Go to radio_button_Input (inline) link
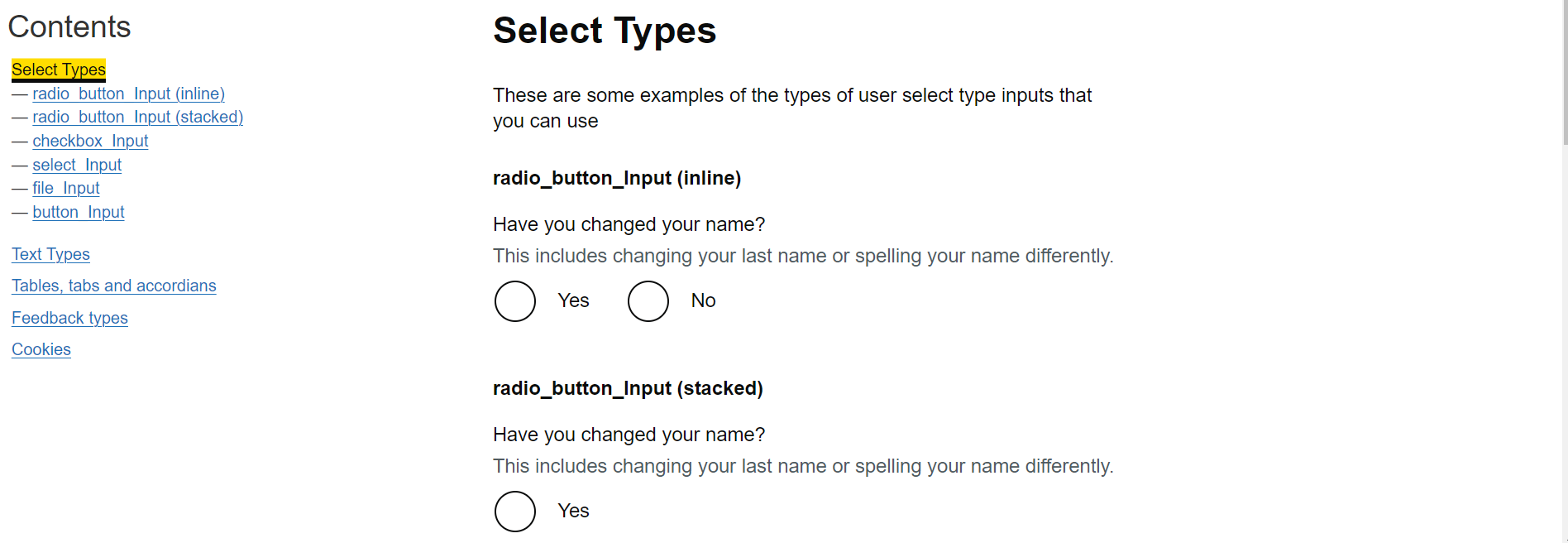 pos(128,94)
